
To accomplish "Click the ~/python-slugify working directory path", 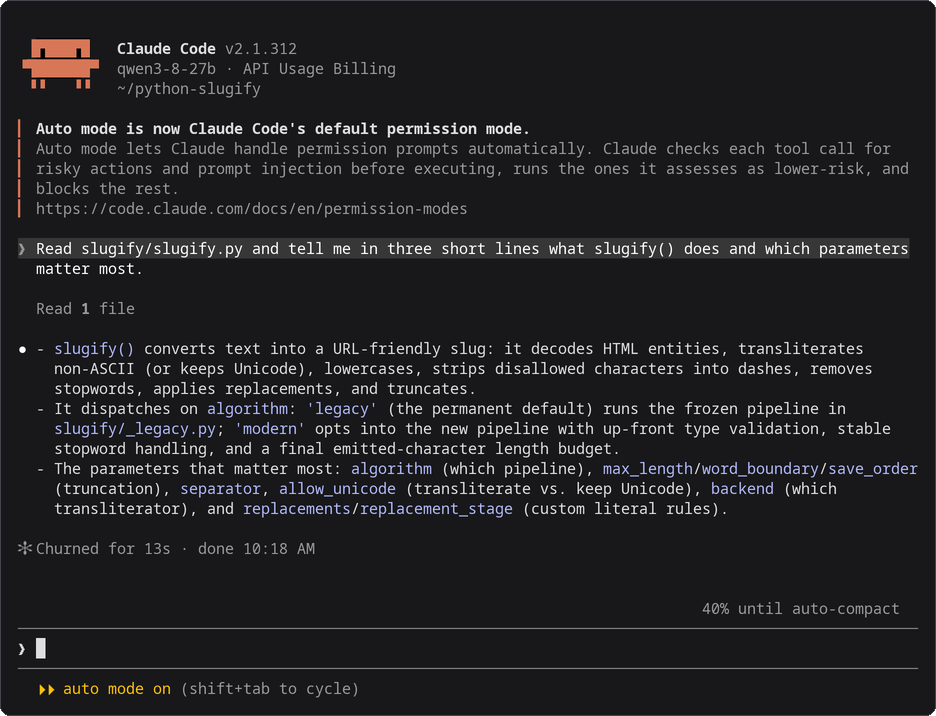I will (189, 89).
